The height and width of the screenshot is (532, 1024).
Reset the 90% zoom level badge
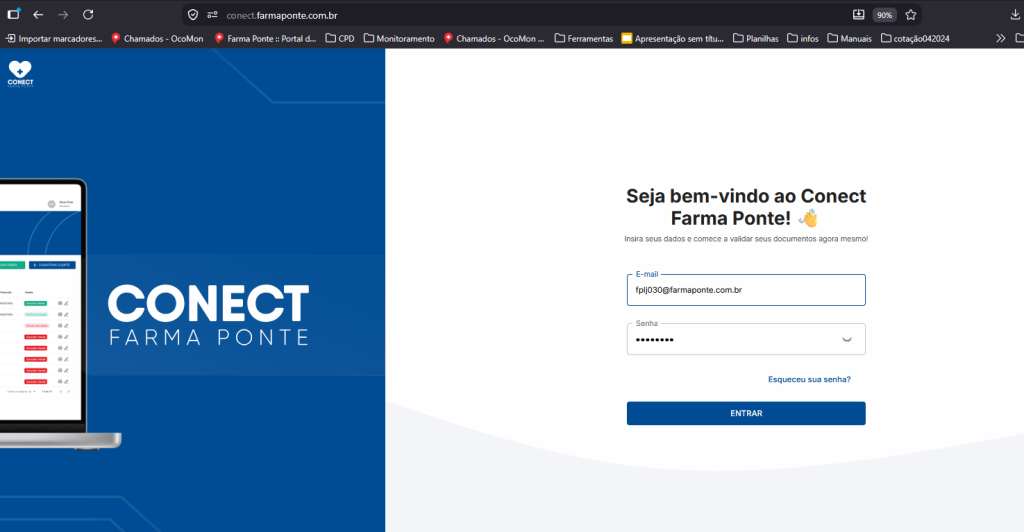click(x=884, y=15)
